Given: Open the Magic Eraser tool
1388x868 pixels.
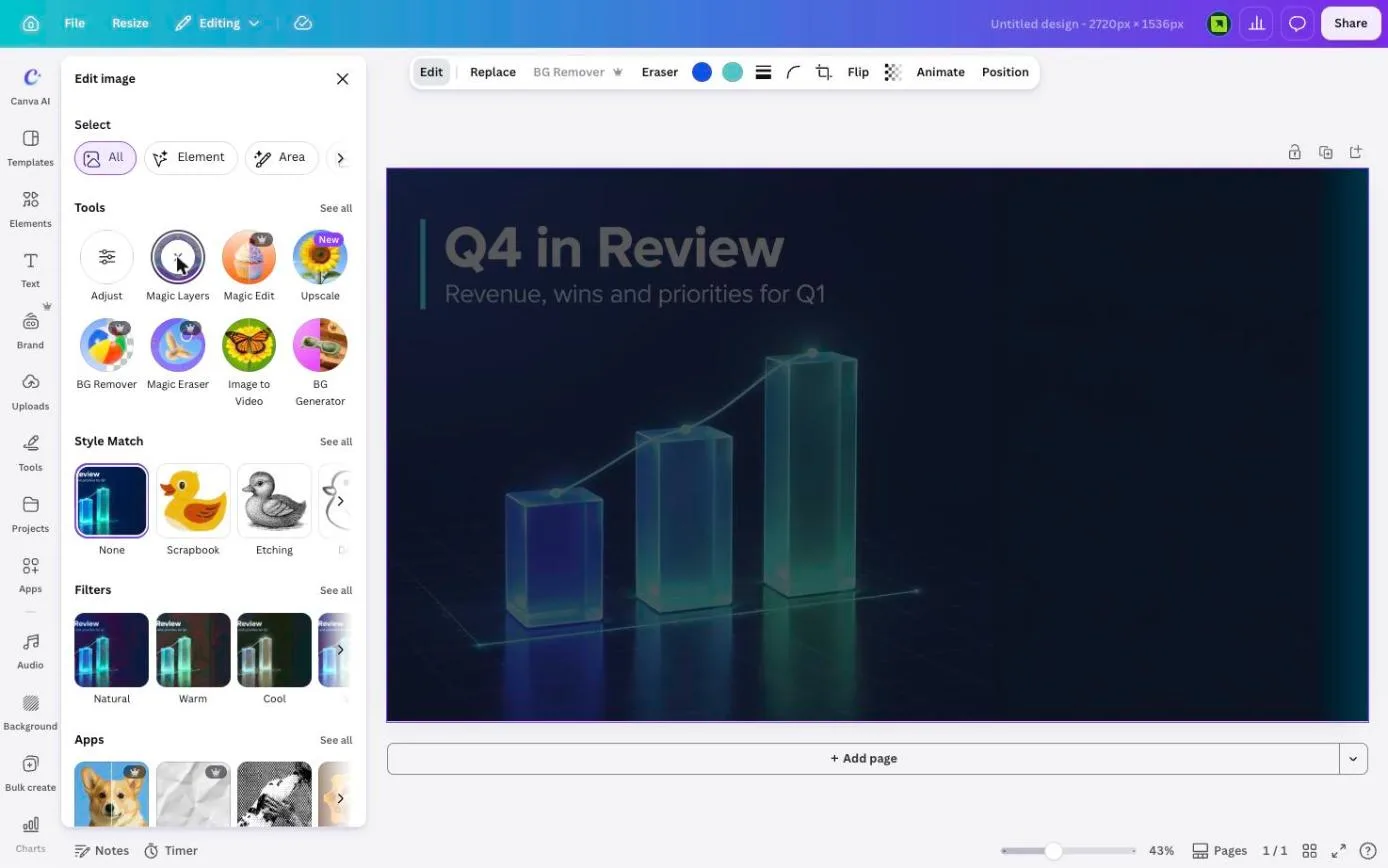Looking at the screenshot, I should [178, 346].
